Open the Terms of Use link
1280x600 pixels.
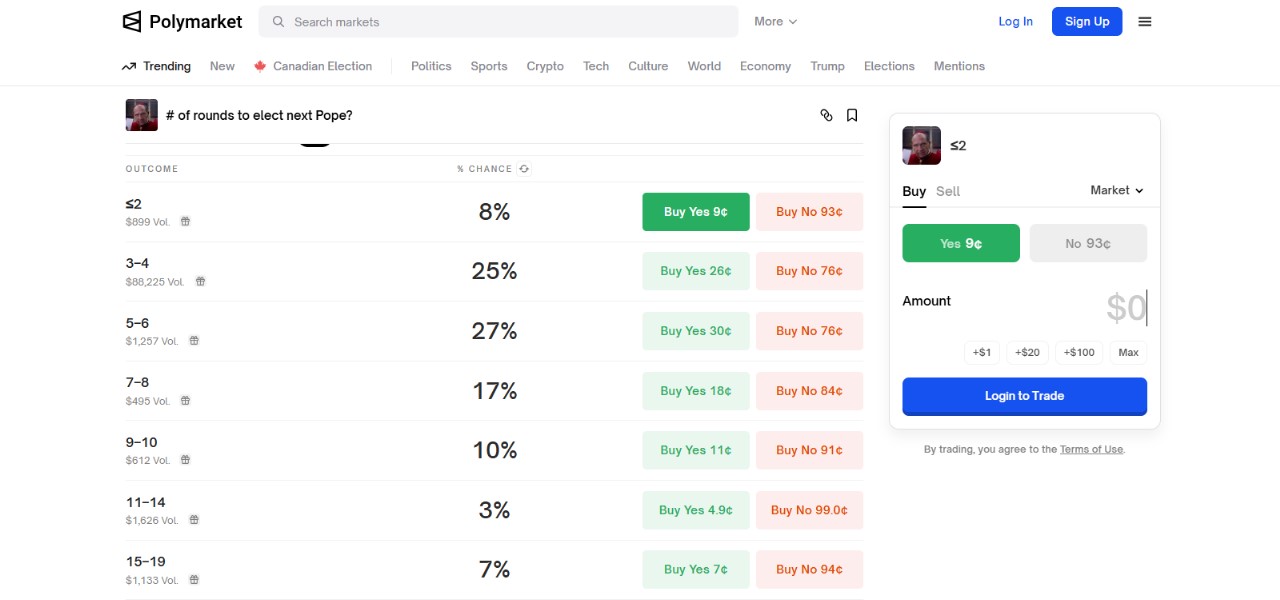coord(1091,450)
